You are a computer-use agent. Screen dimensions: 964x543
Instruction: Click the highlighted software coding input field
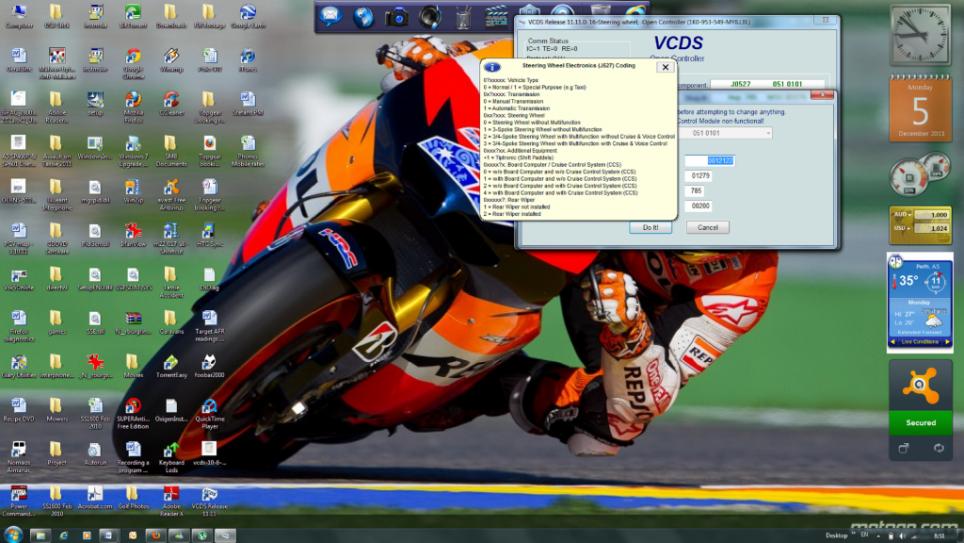(709, 161)
